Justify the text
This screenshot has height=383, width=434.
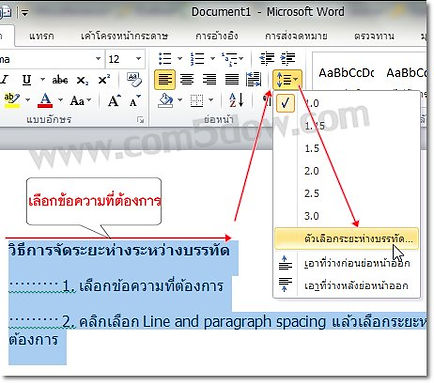pos(232,80)
